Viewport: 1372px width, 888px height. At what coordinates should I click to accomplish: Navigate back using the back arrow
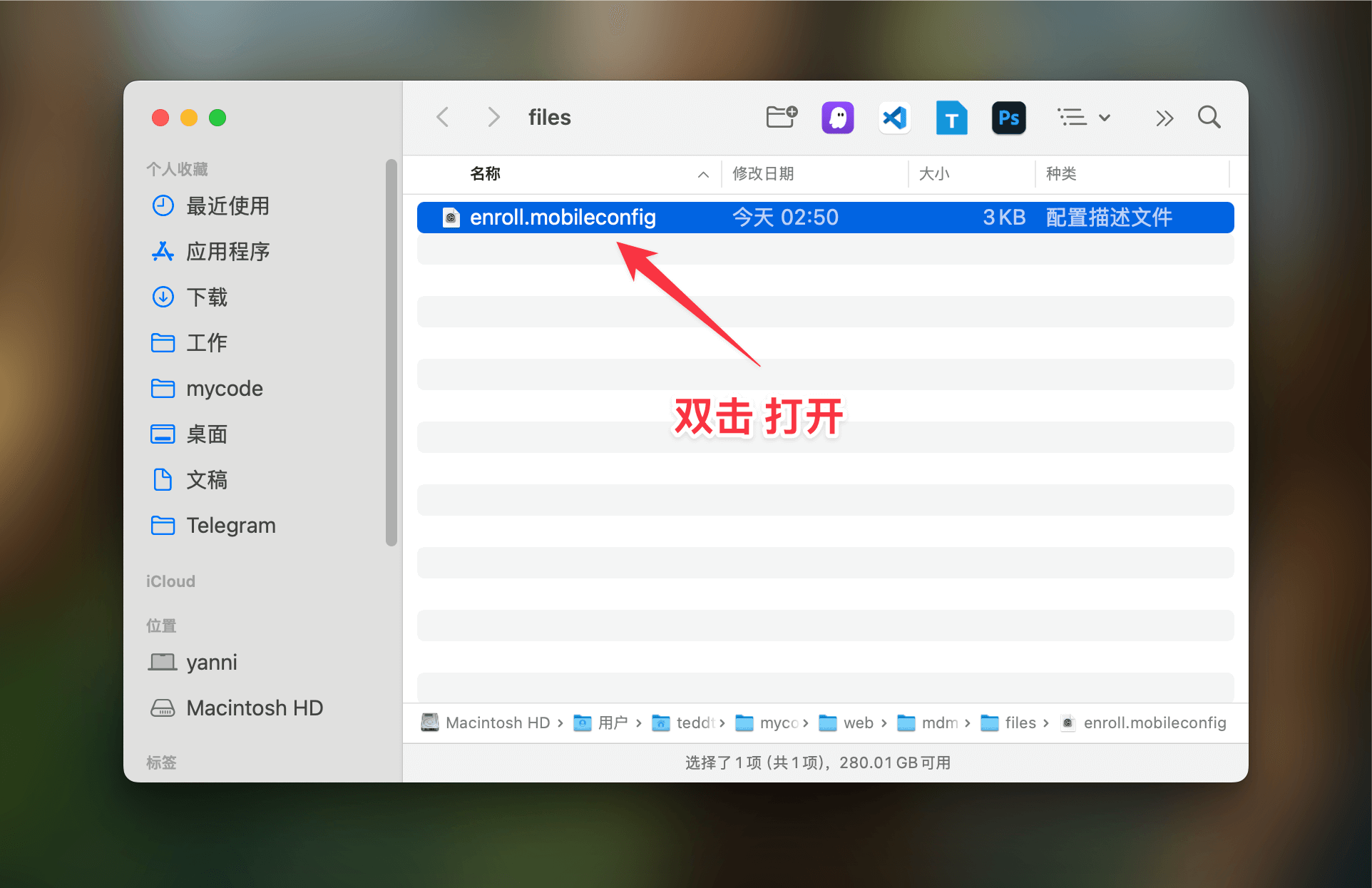point(442,117)
